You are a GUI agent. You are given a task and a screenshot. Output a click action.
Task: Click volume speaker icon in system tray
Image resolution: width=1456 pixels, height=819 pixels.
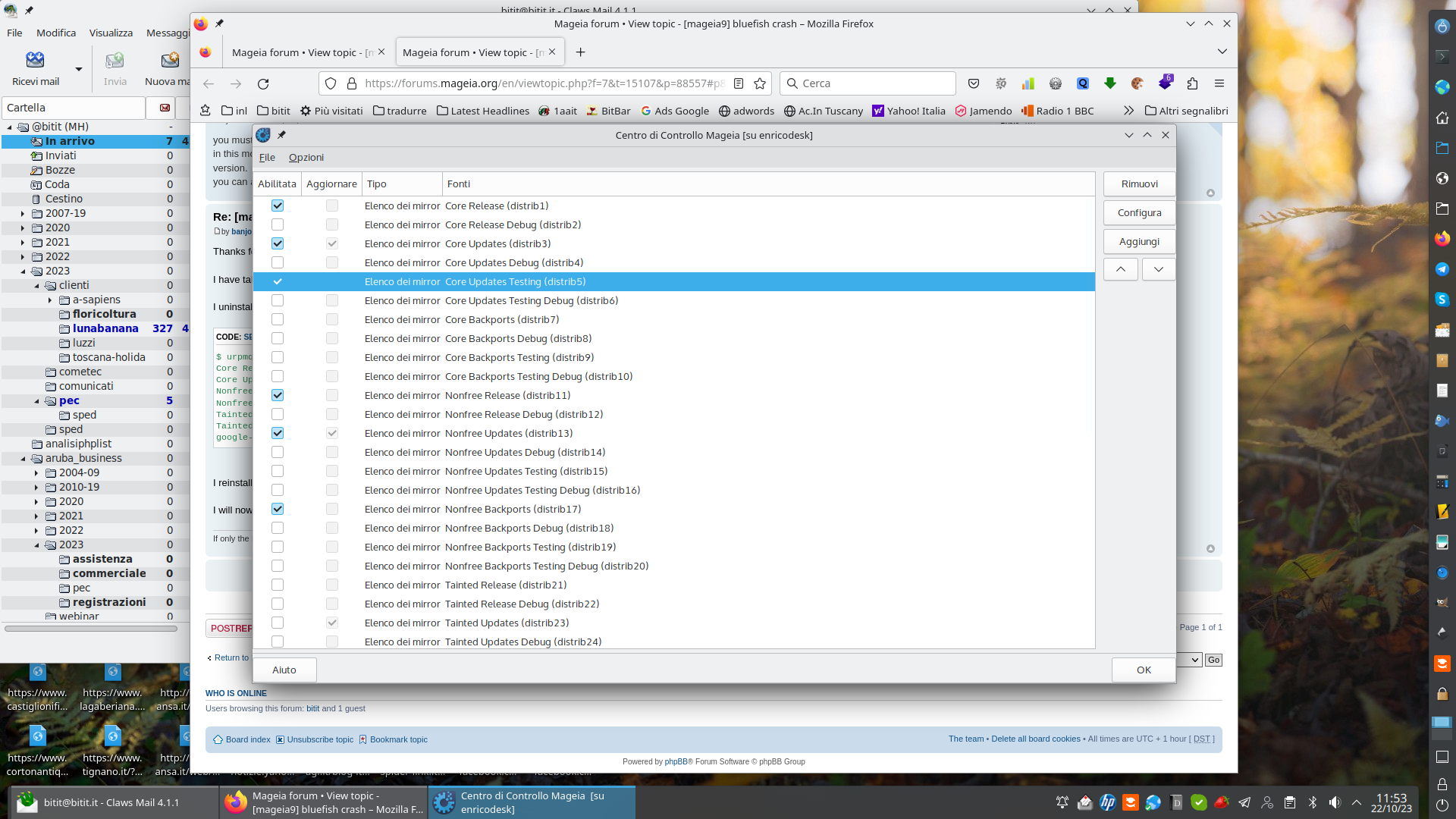pyautogui.click(x=1335, y=802)
